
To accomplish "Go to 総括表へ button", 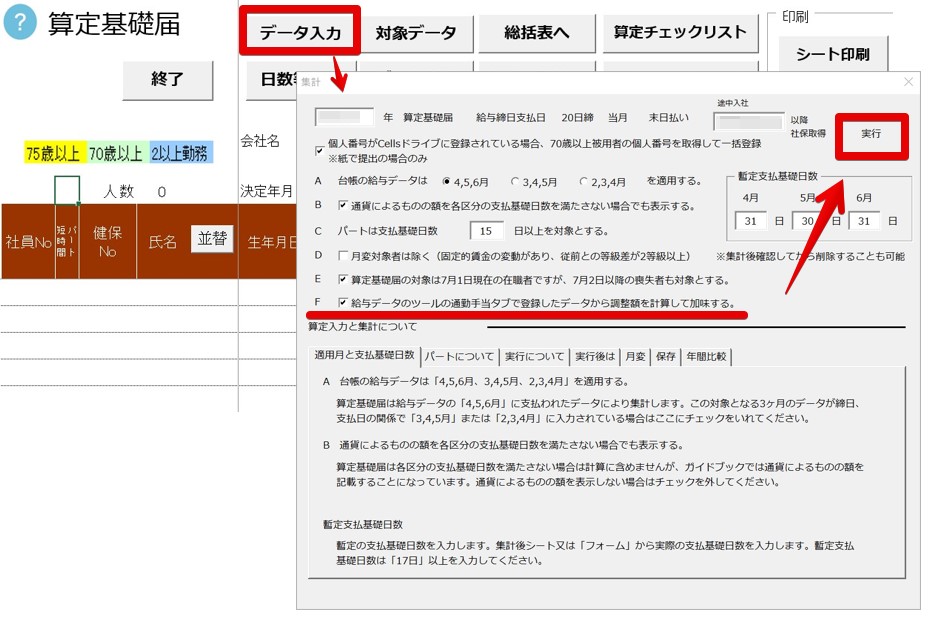I will coord(537,33).
